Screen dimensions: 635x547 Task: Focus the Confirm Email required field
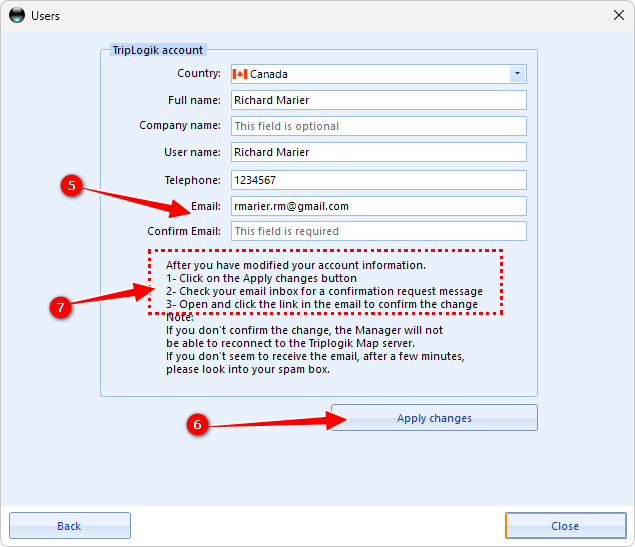(x=379, y=231)
